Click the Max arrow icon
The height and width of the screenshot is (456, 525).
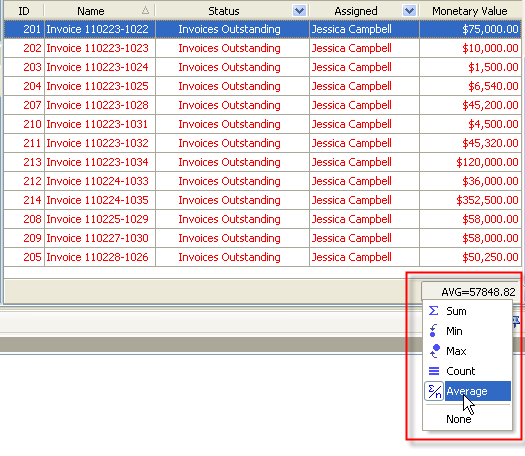tap(434, 351)
